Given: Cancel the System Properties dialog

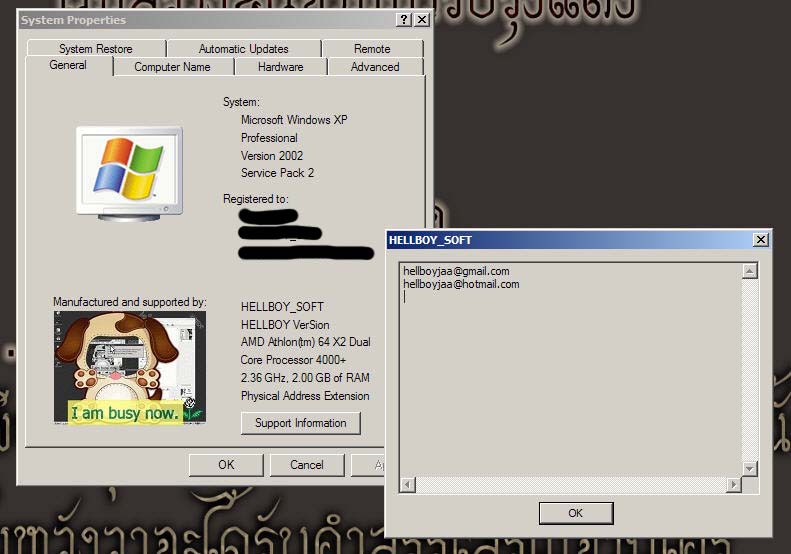Looking at the screenshot, I should tap(307, 465).
